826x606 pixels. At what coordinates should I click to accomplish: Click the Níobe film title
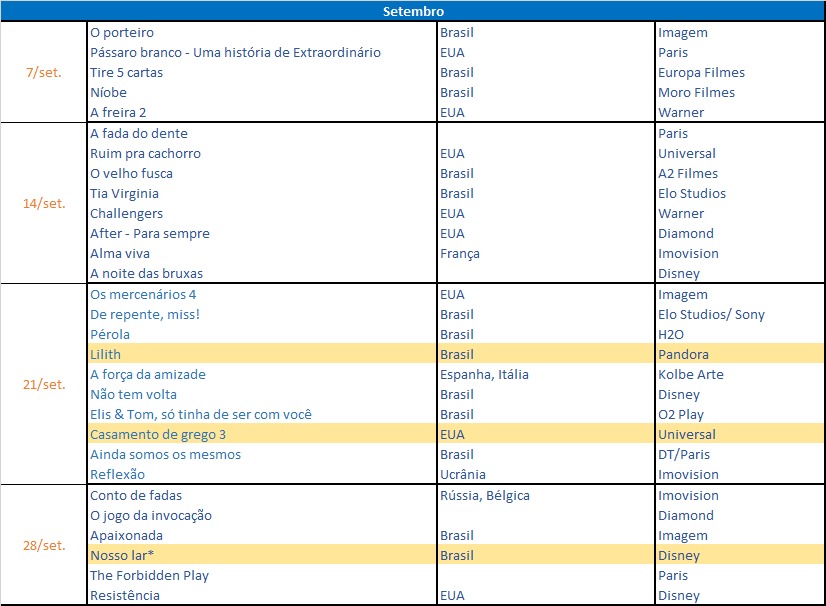(109, 92)
